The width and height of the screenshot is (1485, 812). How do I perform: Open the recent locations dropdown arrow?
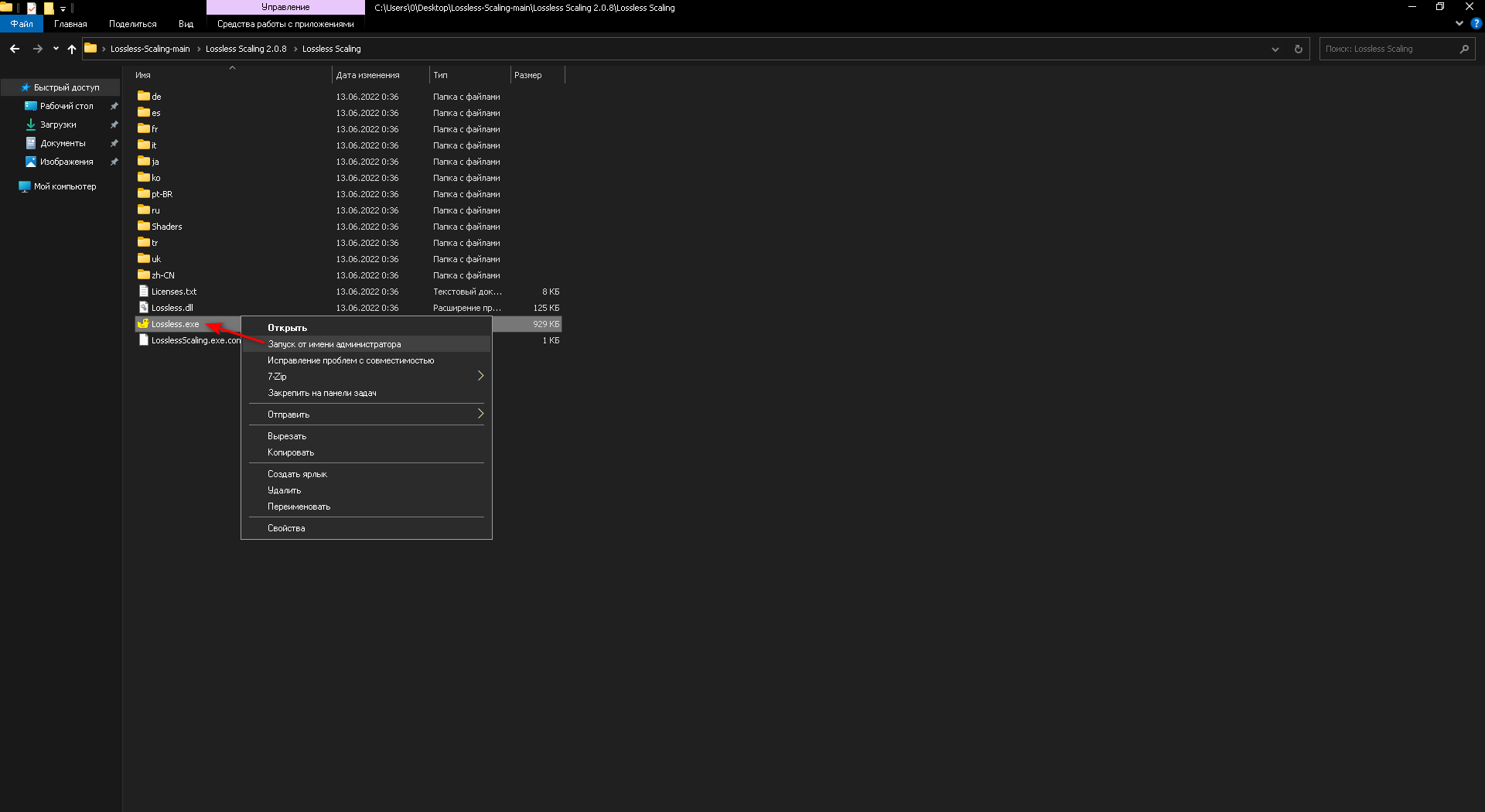(56, 49)
